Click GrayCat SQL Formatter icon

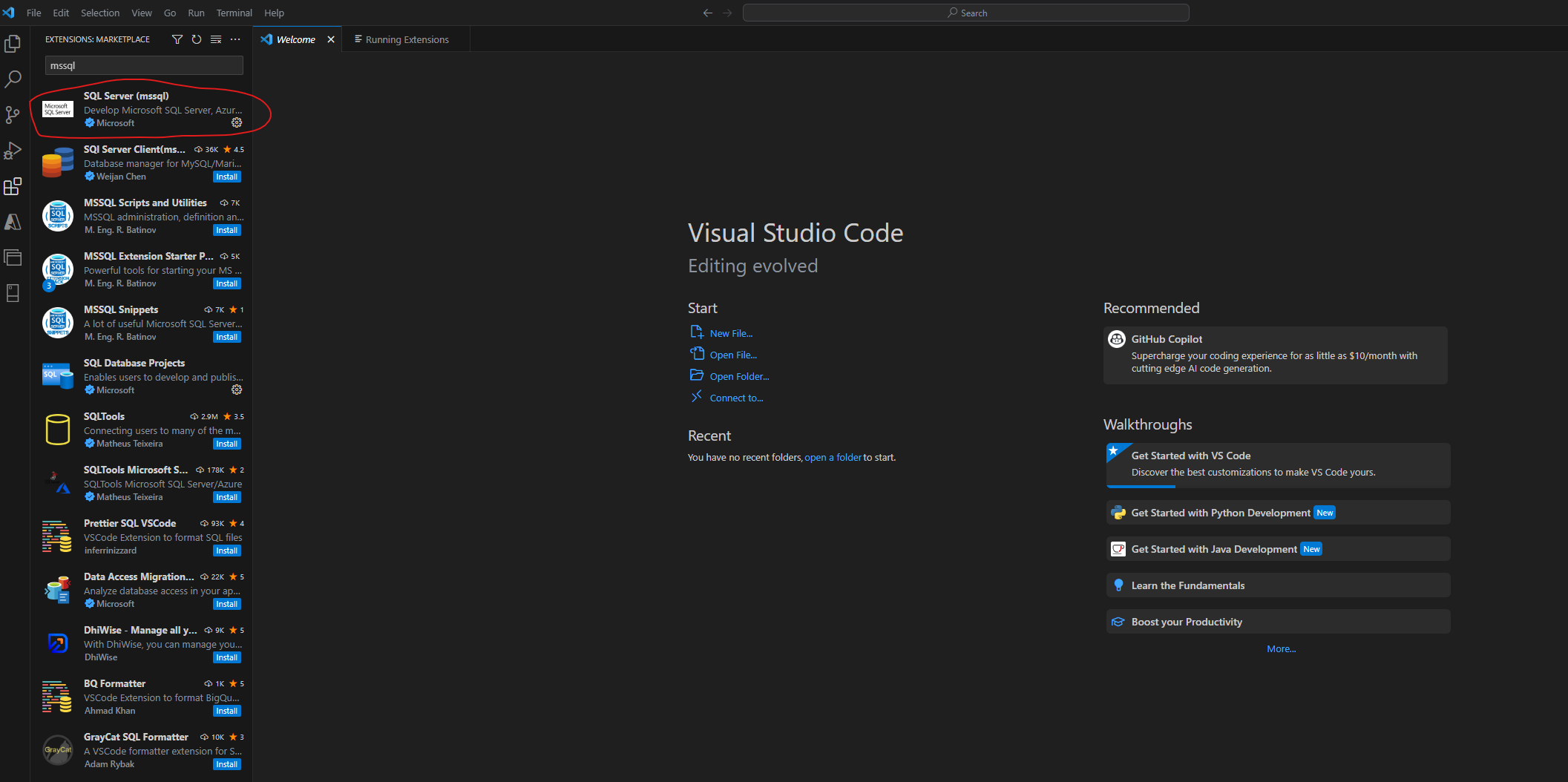point(58,750)
